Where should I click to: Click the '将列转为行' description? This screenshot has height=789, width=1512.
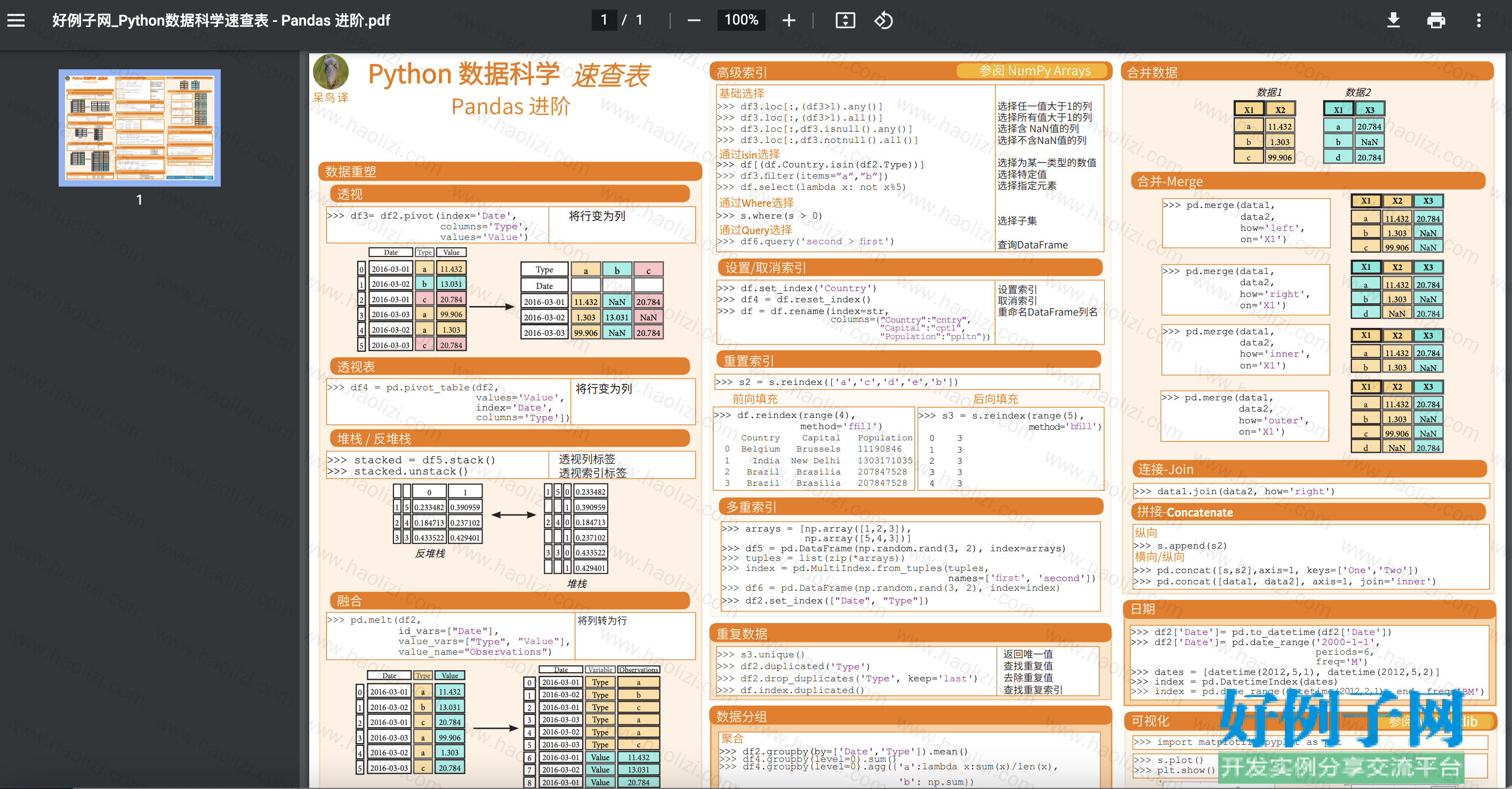602,620
